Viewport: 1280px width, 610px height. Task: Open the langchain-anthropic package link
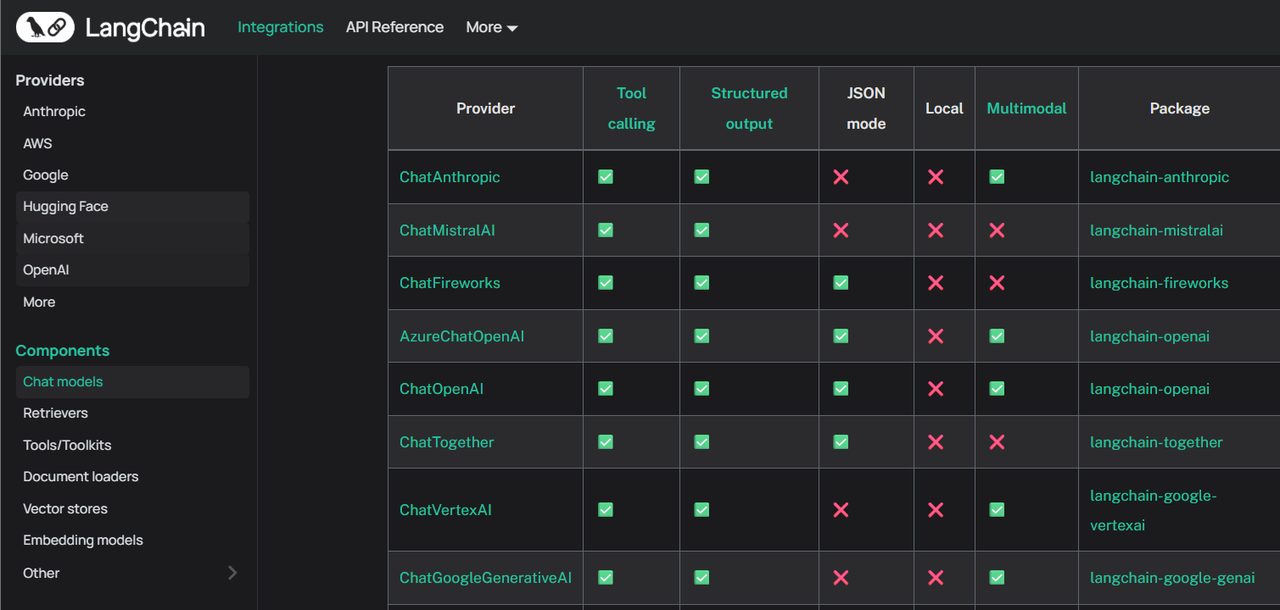click(1160, 177)
